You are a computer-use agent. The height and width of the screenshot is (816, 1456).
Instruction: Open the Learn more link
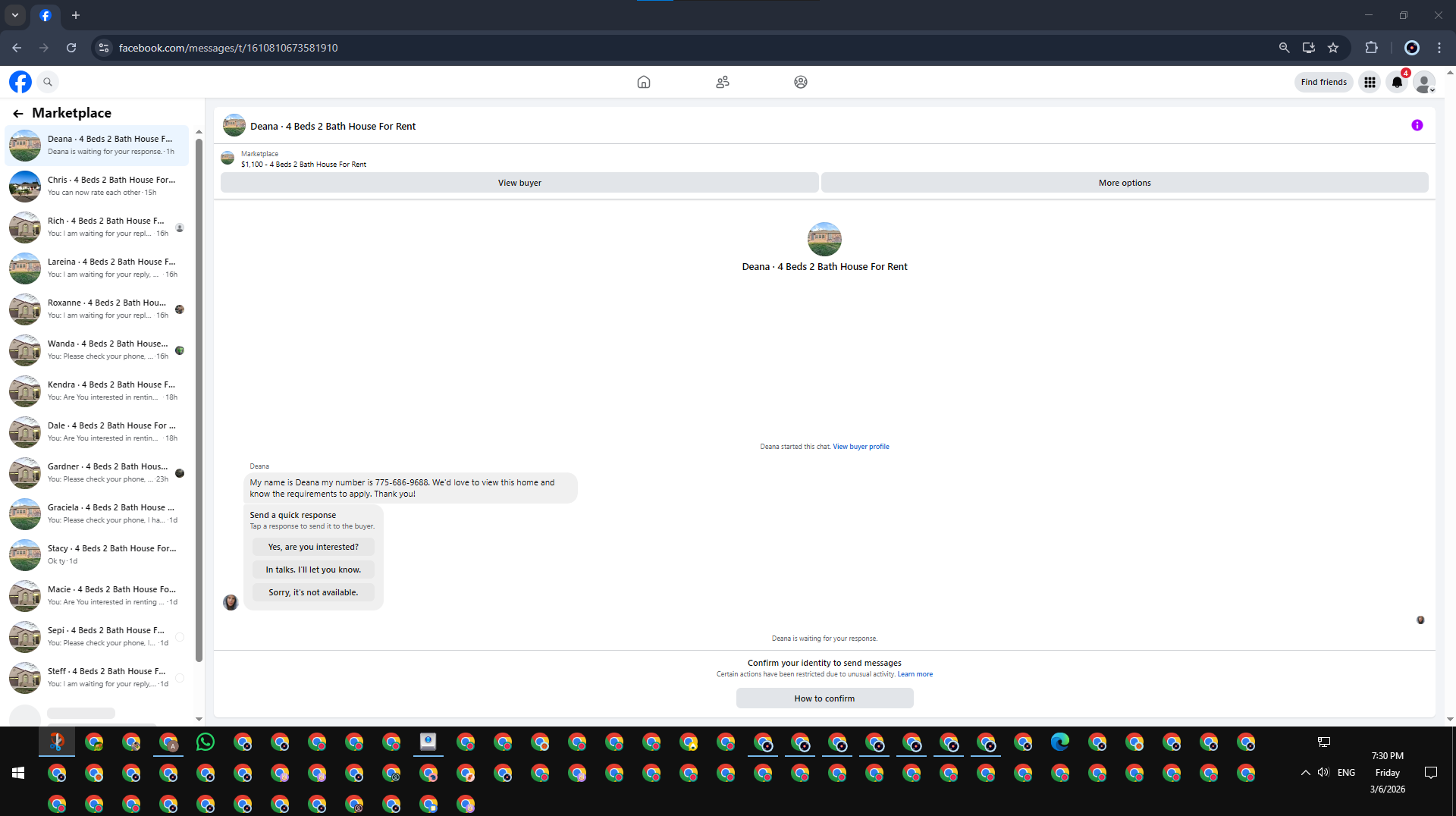pos(915,674)
